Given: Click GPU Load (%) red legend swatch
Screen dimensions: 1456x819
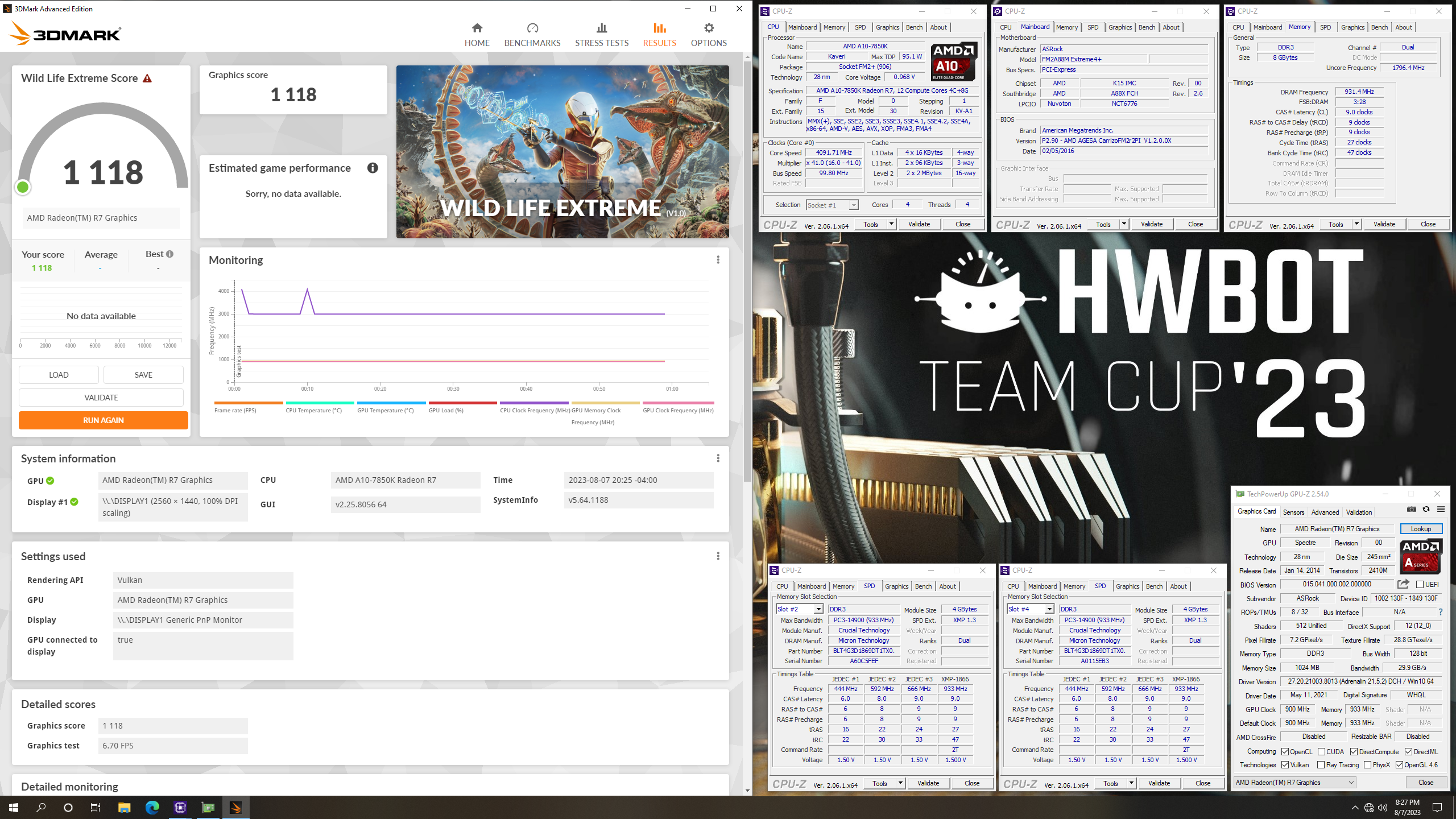Looking at the screenshot, I should tap(463, 403).
